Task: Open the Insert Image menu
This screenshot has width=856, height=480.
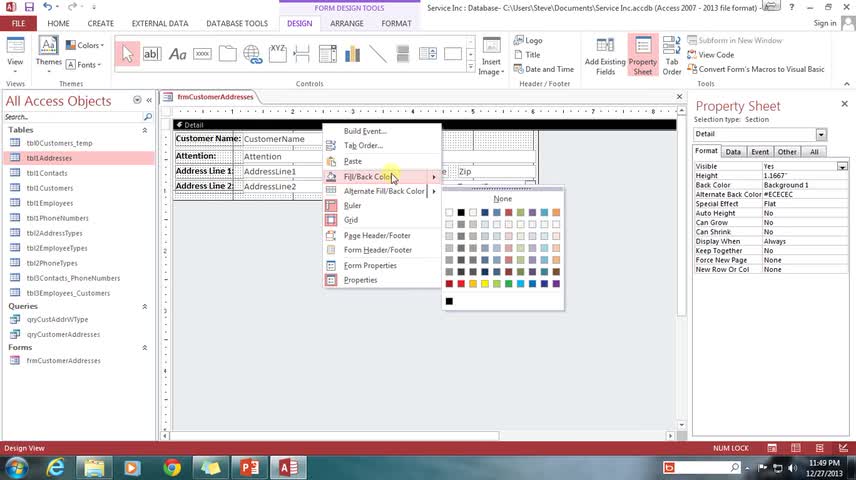Action: pyautogui.click(x=491, y=57)
